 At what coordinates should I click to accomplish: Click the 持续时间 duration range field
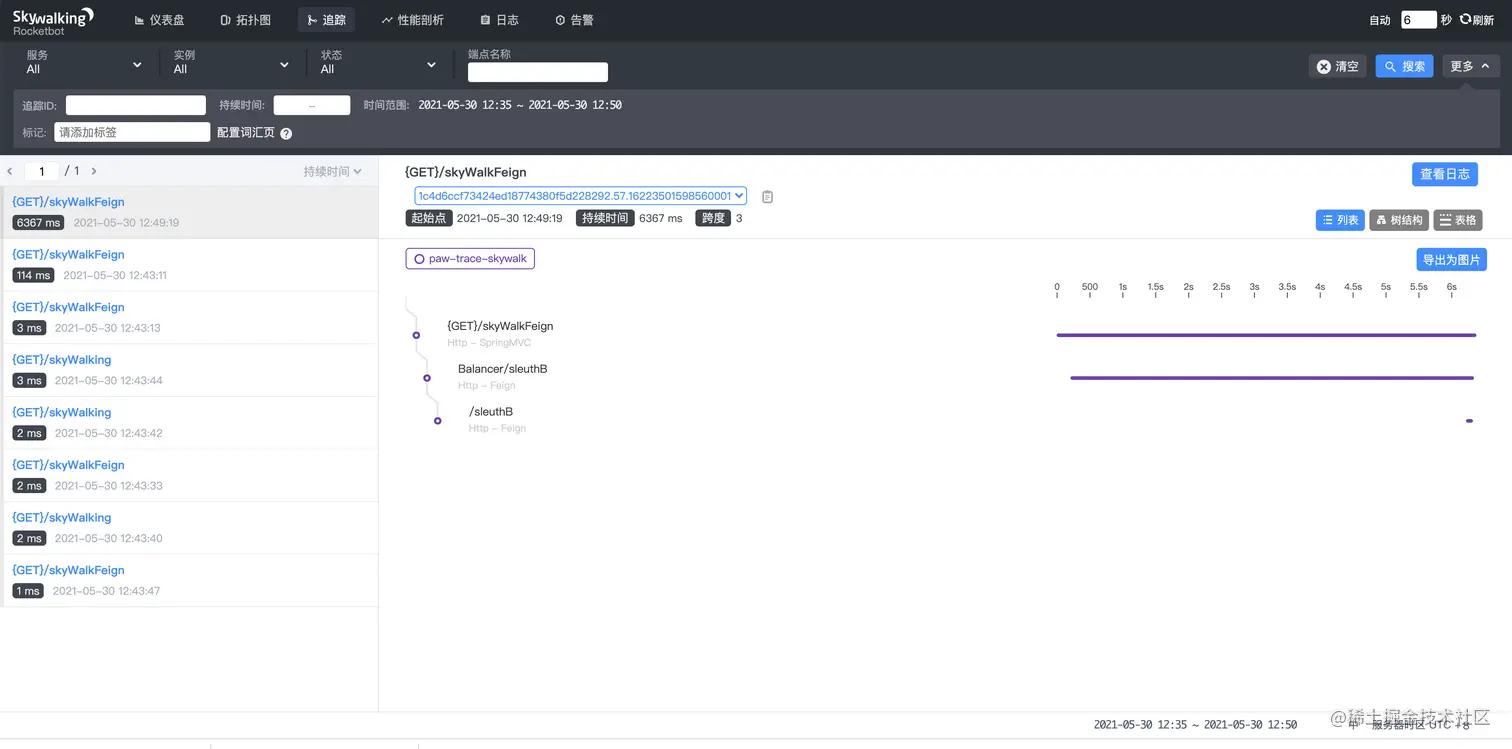(x=312, y=105)
